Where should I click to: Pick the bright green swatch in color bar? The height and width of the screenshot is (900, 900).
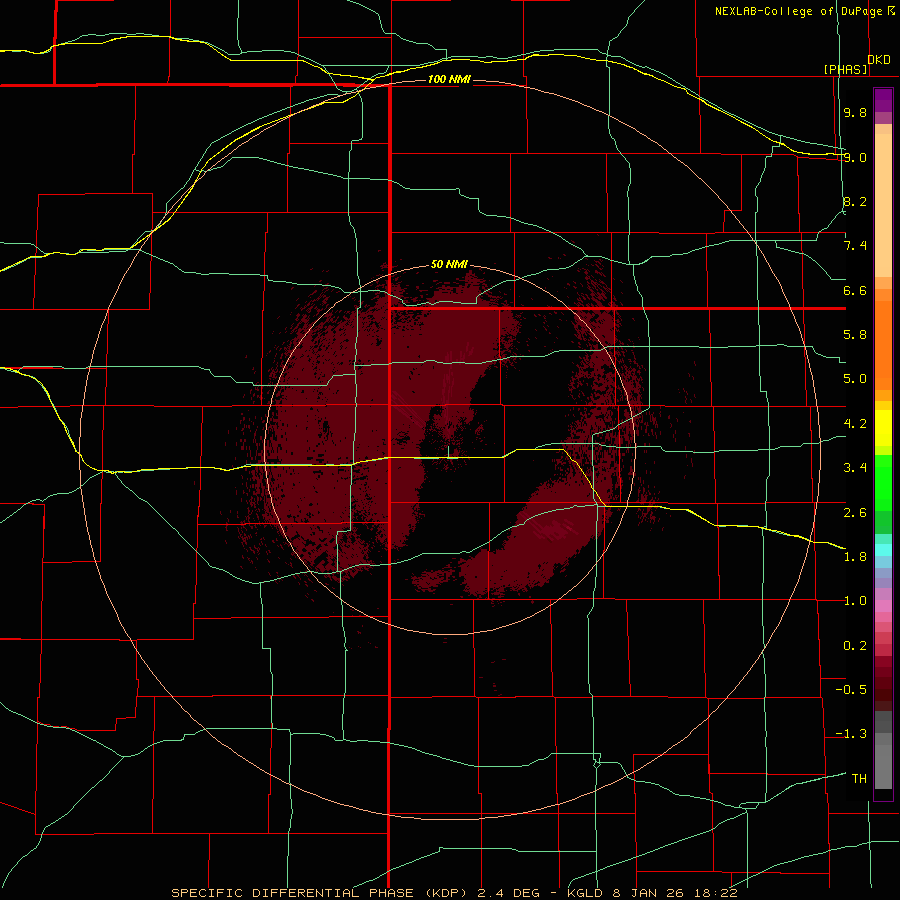(x=883, y=482)
